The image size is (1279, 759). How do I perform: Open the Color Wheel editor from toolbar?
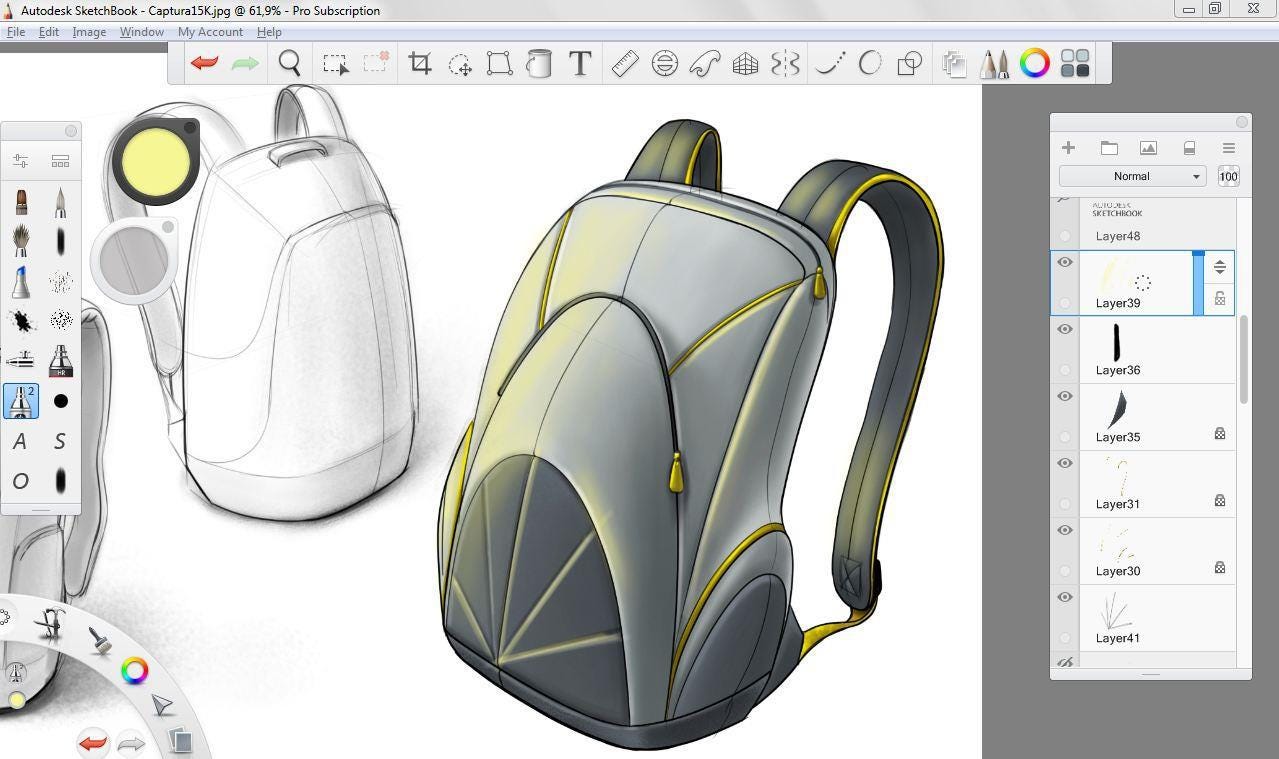tap(1035, 64)
